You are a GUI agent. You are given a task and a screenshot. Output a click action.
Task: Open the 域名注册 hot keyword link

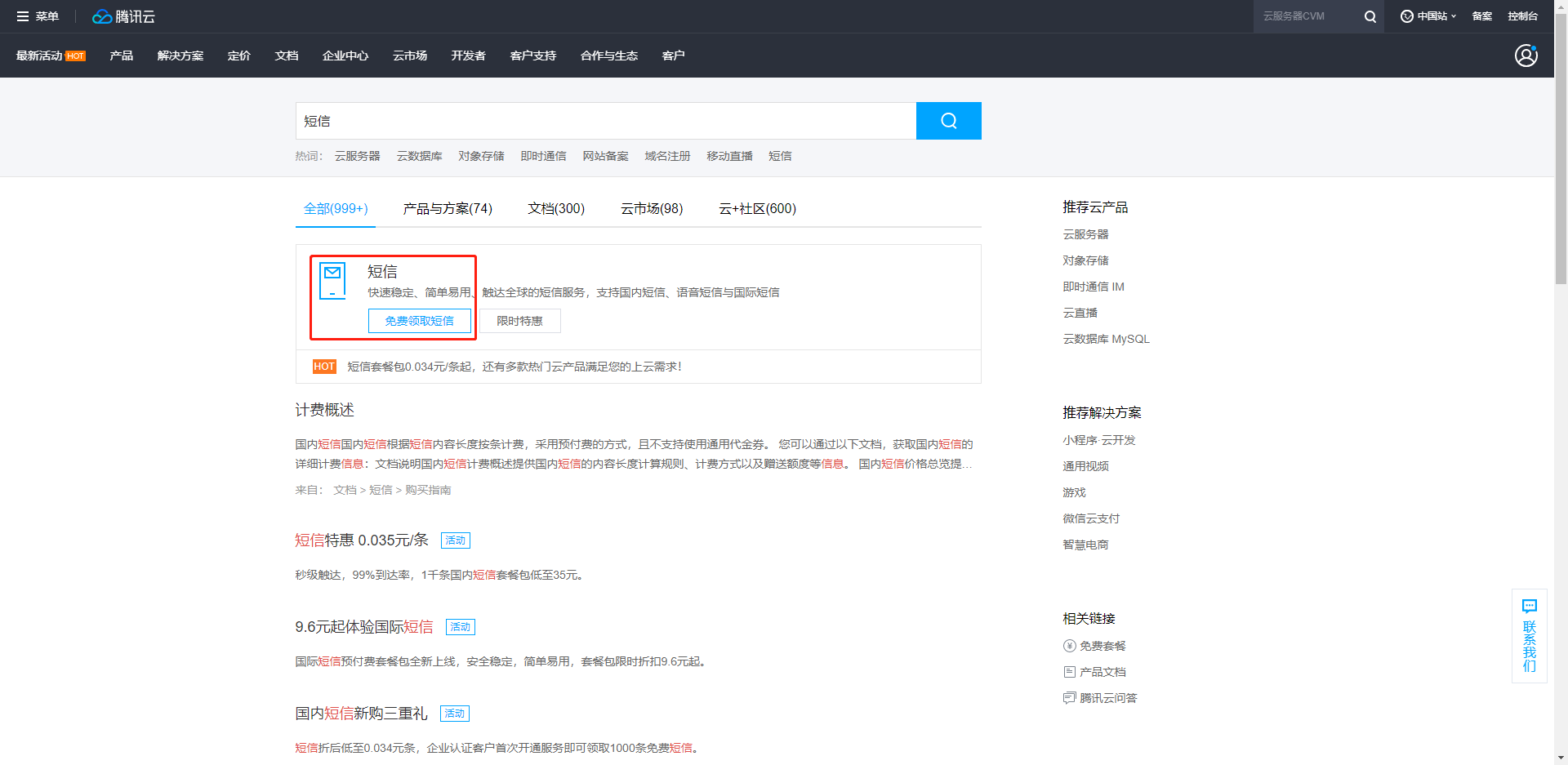[x=666, y=156]
